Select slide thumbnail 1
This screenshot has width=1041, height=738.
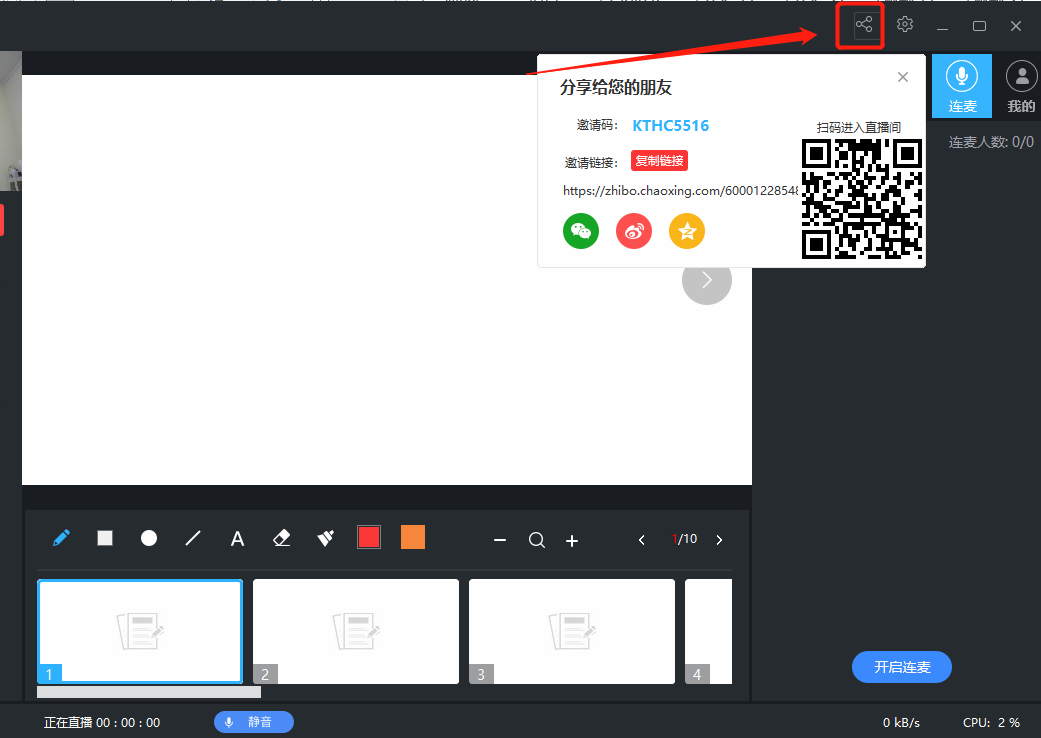click(x=140, y=631)
